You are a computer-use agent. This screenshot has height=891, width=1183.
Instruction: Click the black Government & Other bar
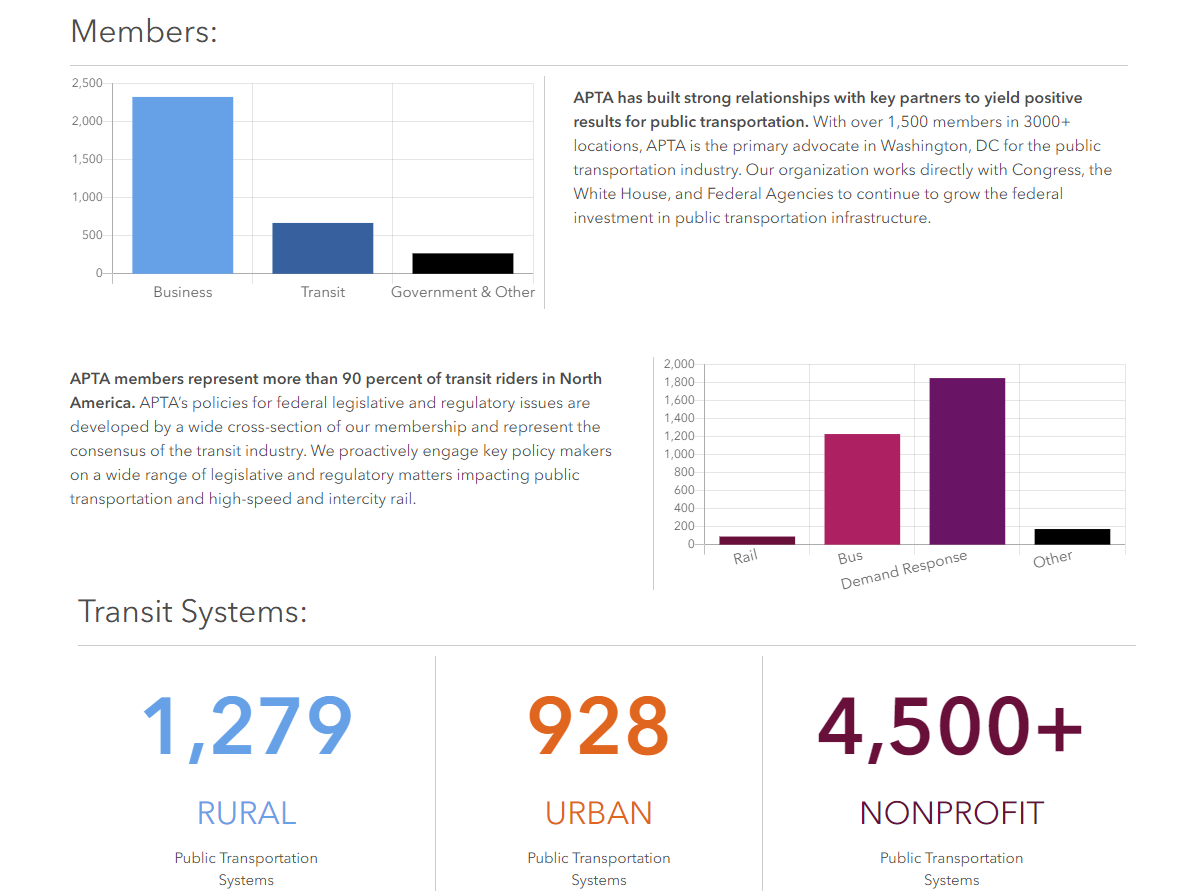(462, 263)
